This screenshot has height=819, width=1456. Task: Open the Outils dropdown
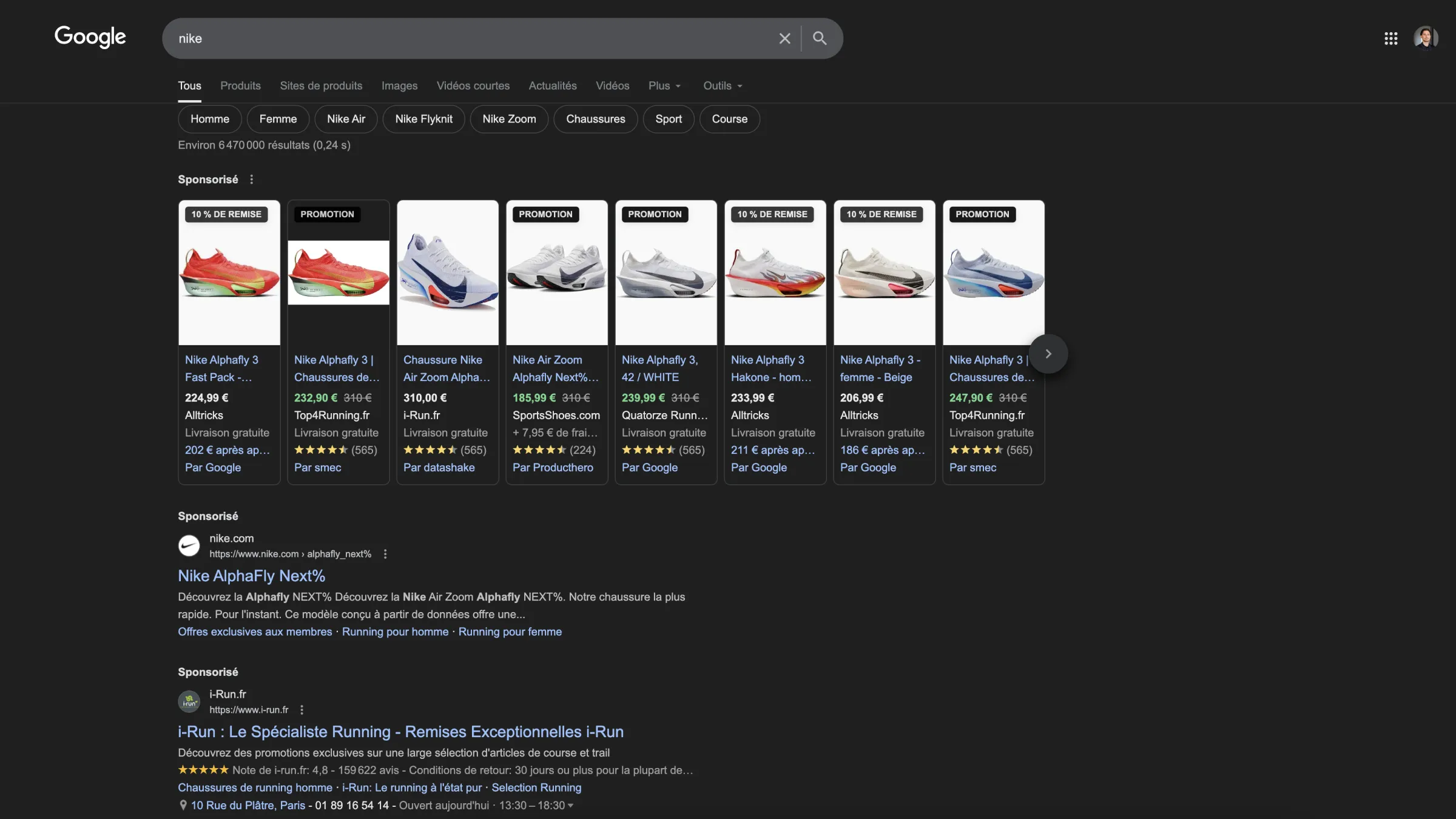[x=722, y=86]
